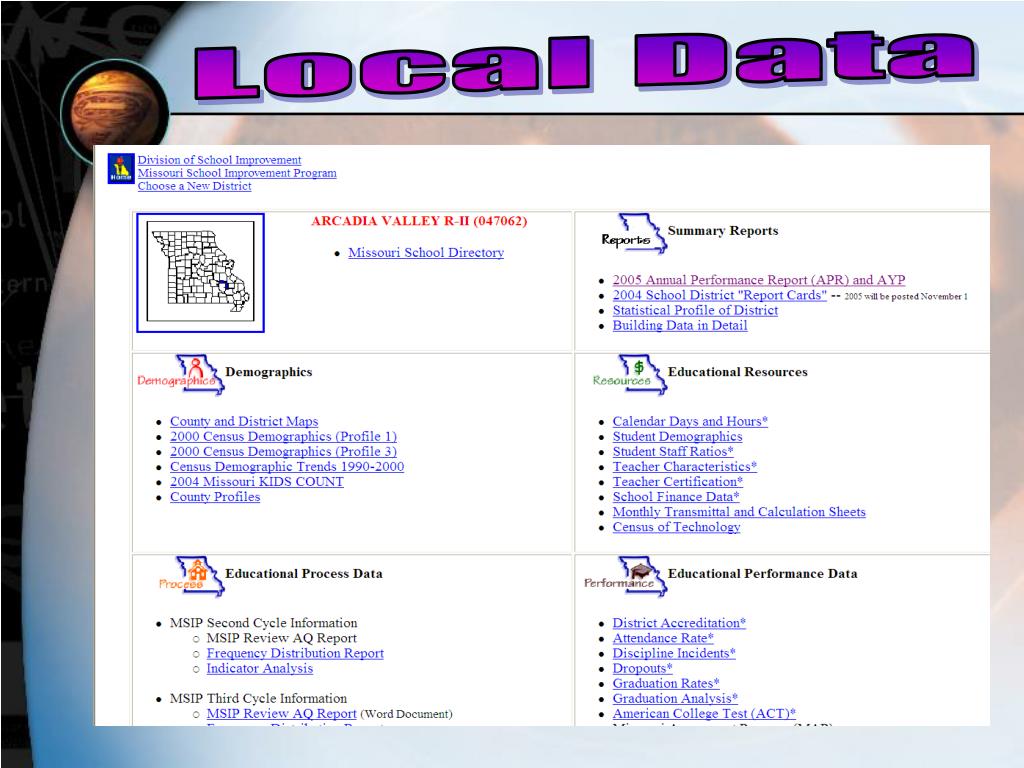Click ARCADIA VALLEY R-II (047062) heading
1024x768 pixels.
(419, 221)
